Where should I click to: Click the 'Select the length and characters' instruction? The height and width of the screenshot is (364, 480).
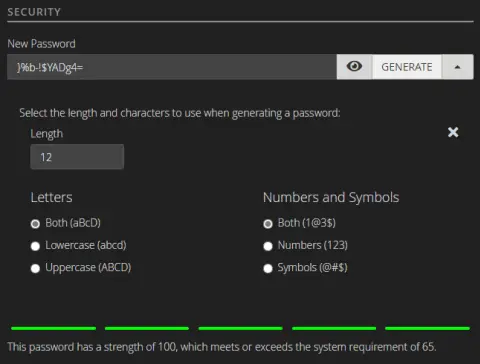pyautogui.click(x=180, y=113)
